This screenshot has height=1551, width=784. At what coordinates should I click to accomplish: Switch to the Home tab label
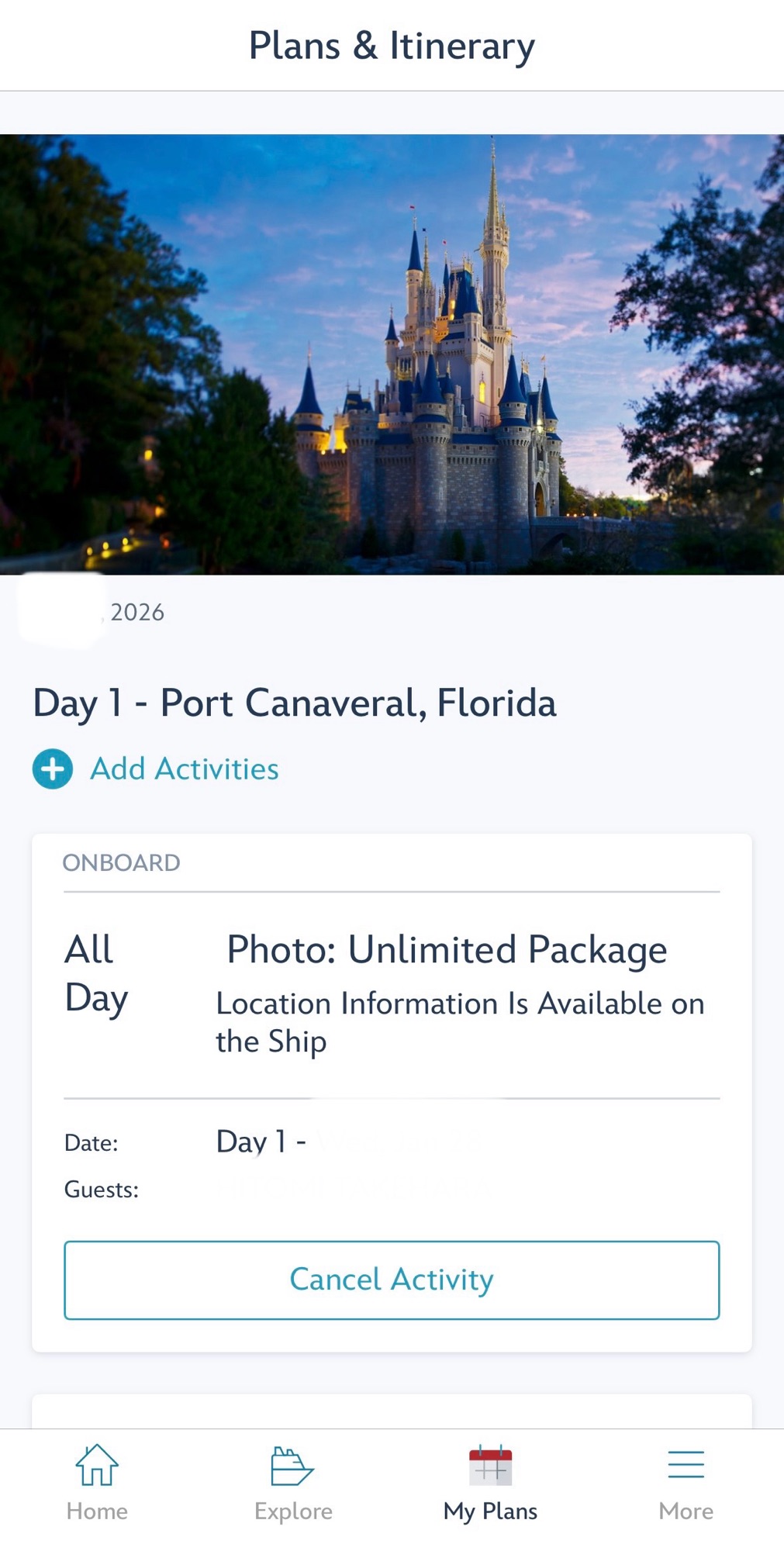coord(97,1511)
